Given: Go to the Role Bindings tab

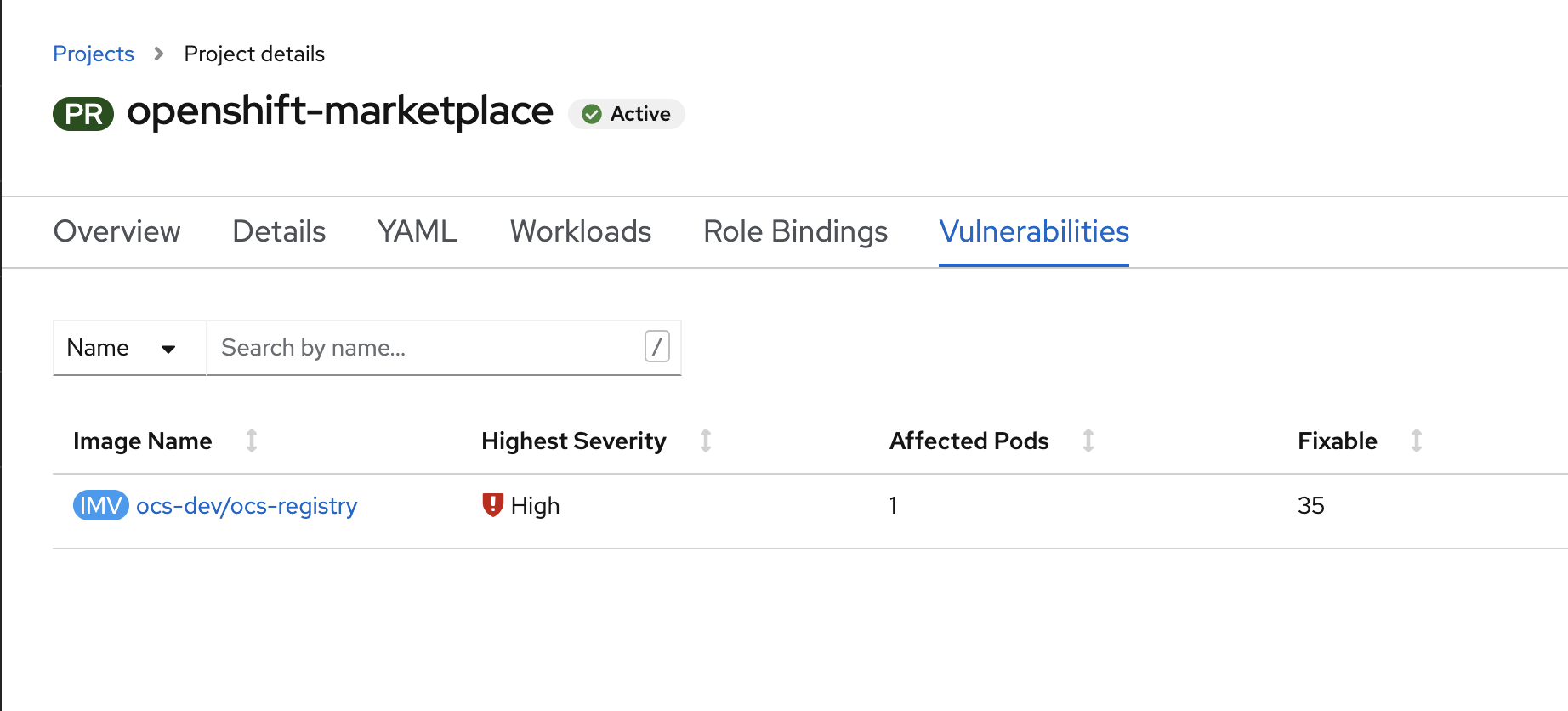Looking at the screenshot, I should [795, 231].
